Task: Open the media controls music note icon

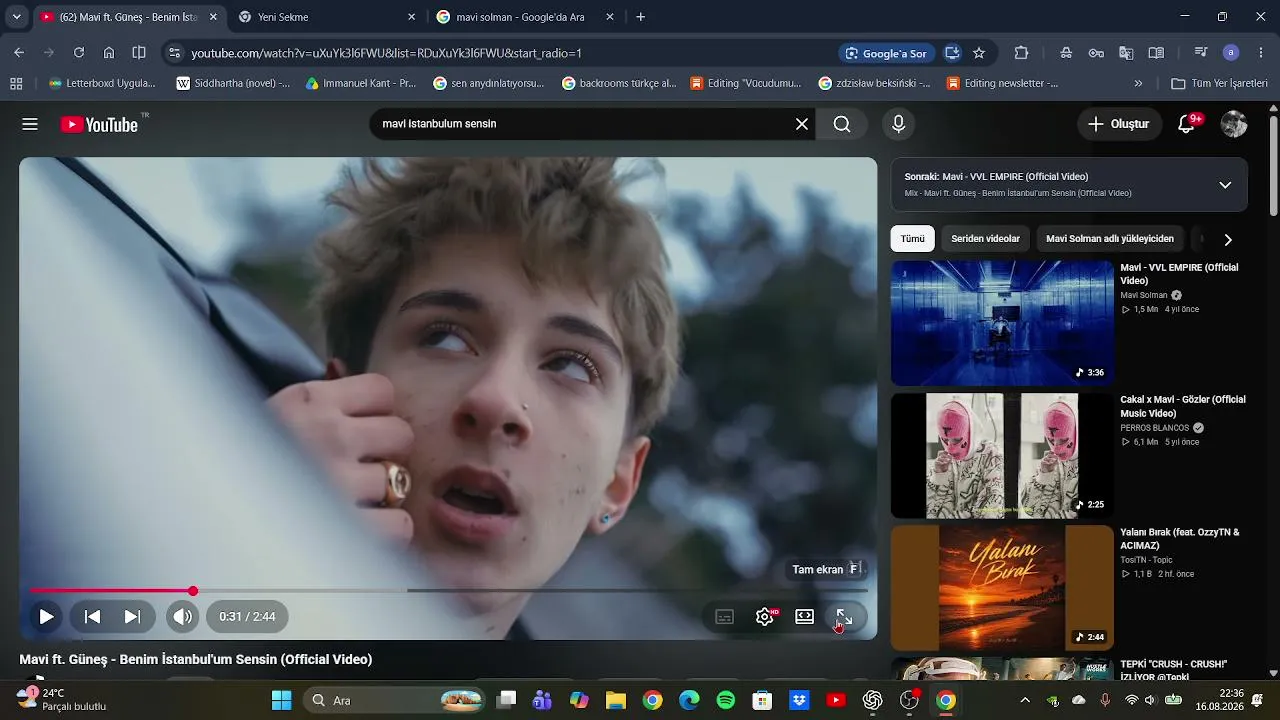Action: click(1201, 53)
